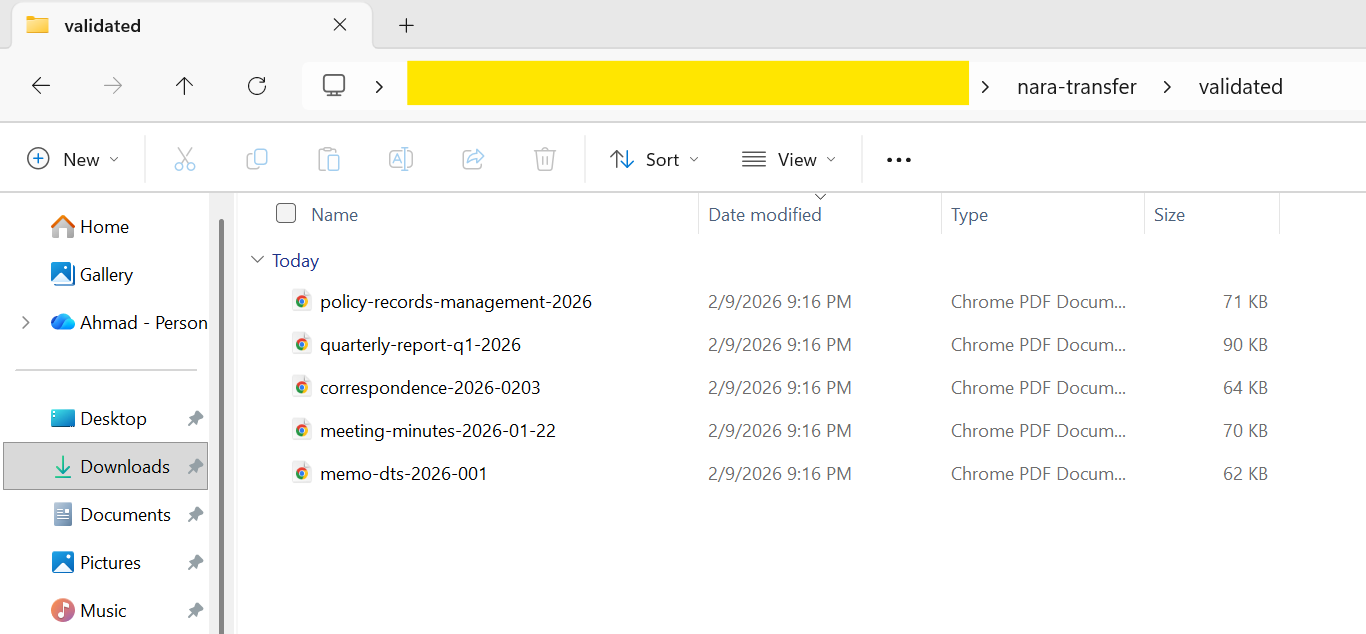Select the Cut icon on the toolbar
Viewport: 1366px width, 634px height.
click(x=184, y=159)
